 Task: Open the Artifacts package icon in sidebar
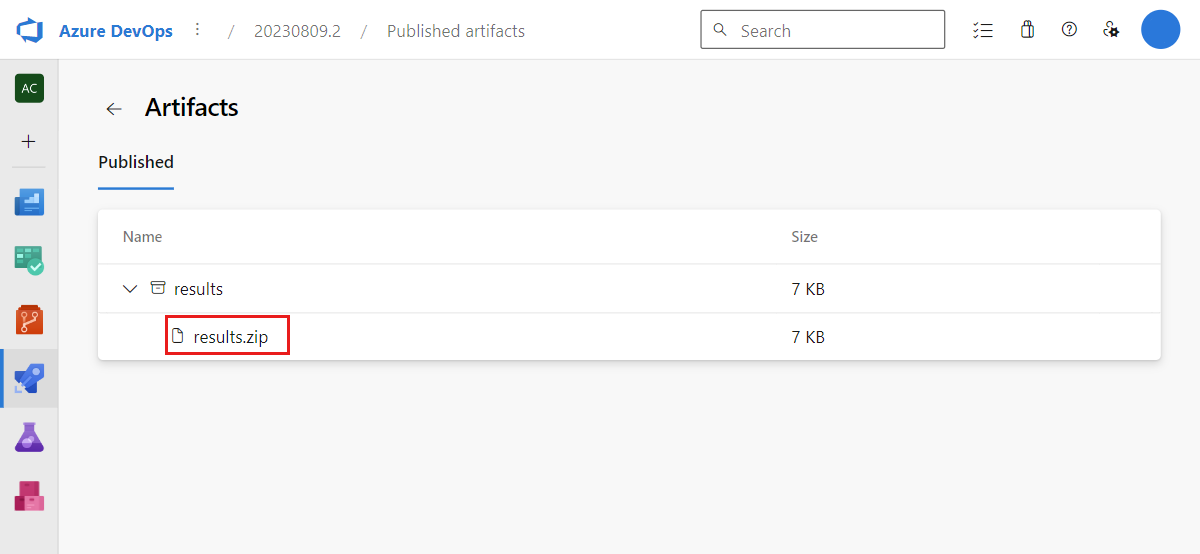(x=29, y=495)
